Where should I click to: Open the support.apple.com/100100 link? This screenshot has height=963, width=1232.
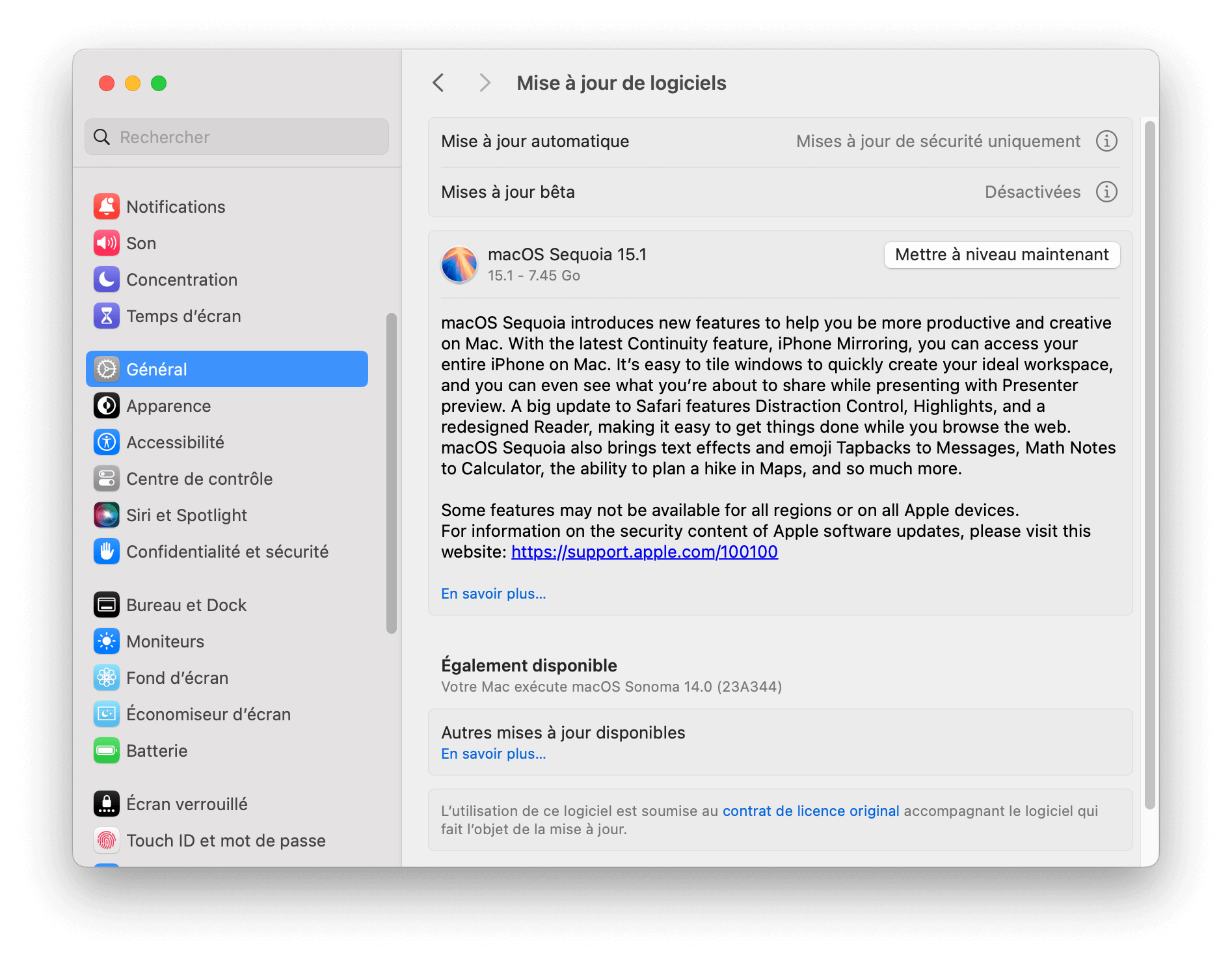point(644,552)
